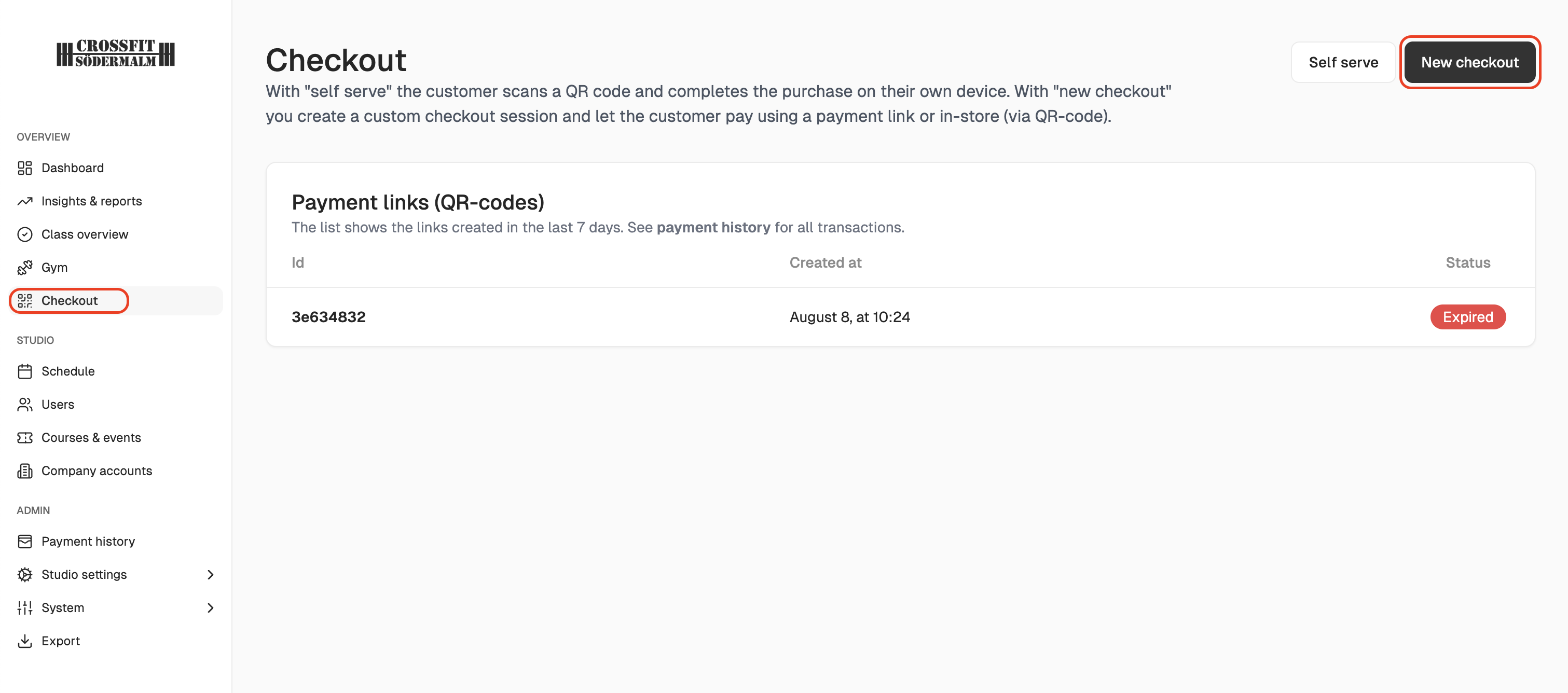
Task: Go to Class overview page
Action: (85, 234)
